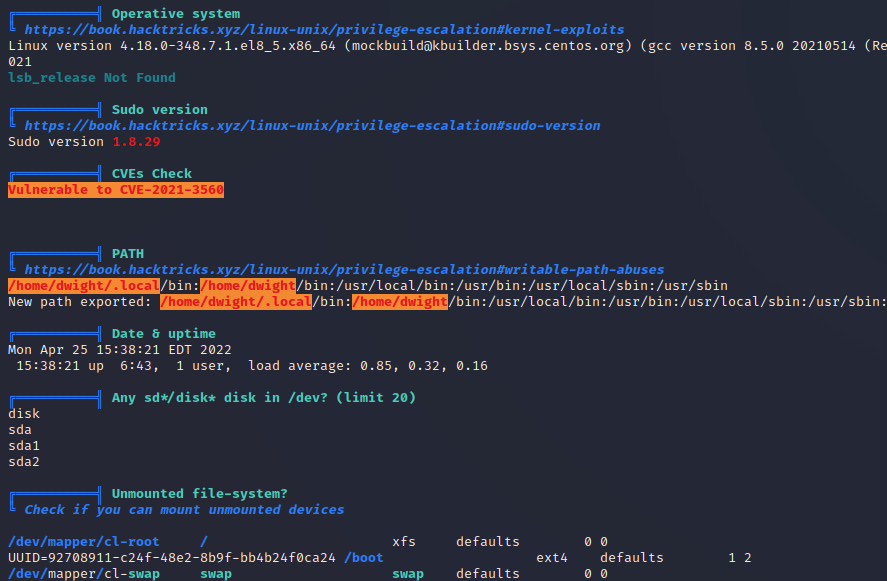Click the red sudo version number 1.8.29
Viewport: 887px width, 581px height.
click(136, 141)
